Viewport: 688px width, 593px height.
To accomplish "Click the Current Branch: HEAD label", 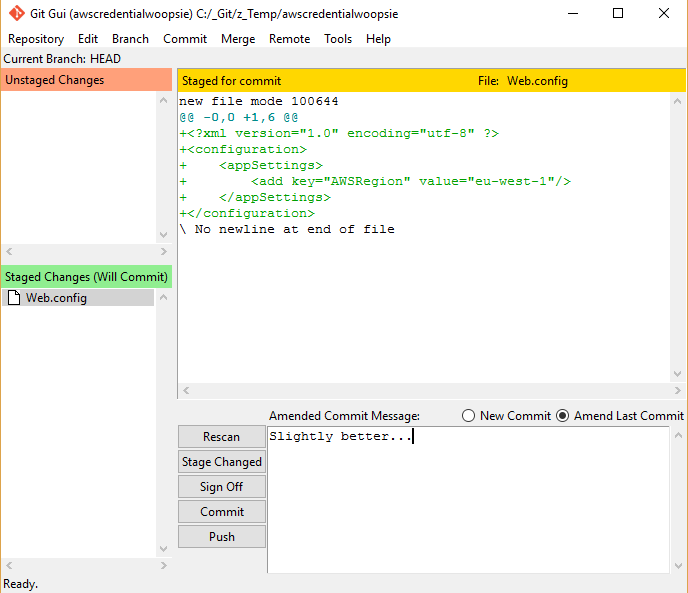I will [x=62, y=59].
